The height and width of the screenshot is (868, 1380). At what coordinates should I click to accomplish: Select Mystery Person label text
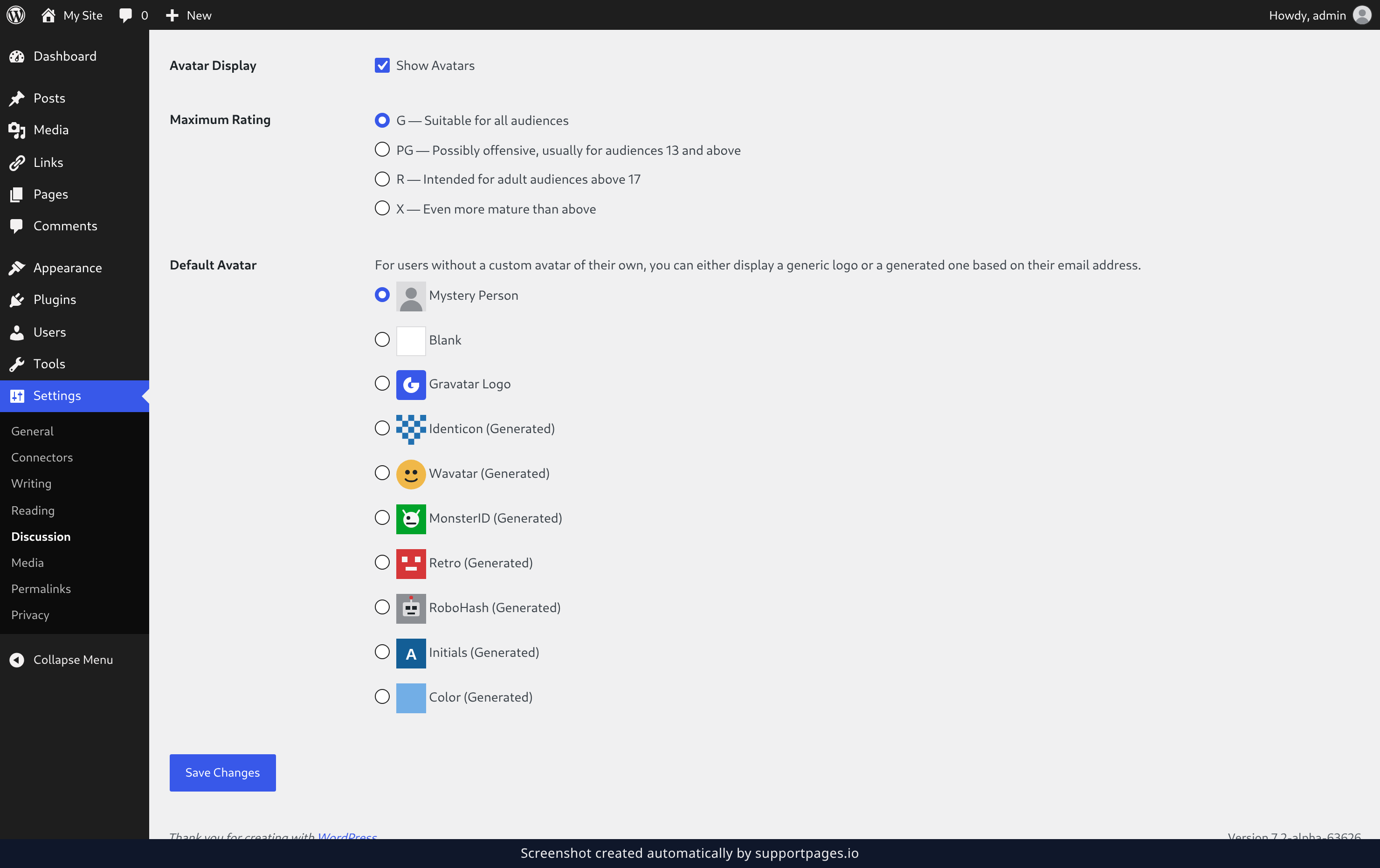(473, 295)
